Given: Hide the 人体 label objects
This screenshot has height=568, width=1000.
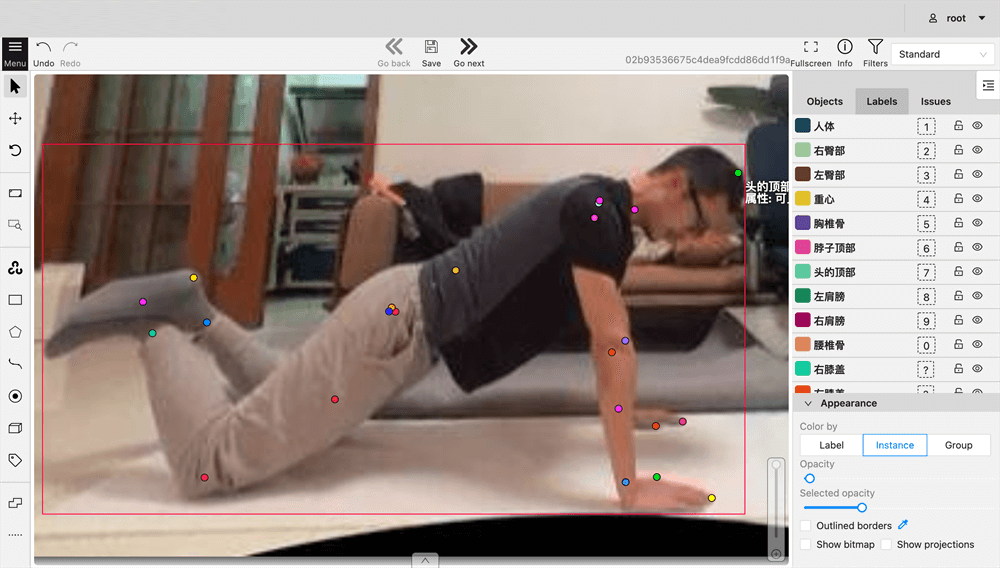Looking at the screenshot, I should (x=977, y=126).
